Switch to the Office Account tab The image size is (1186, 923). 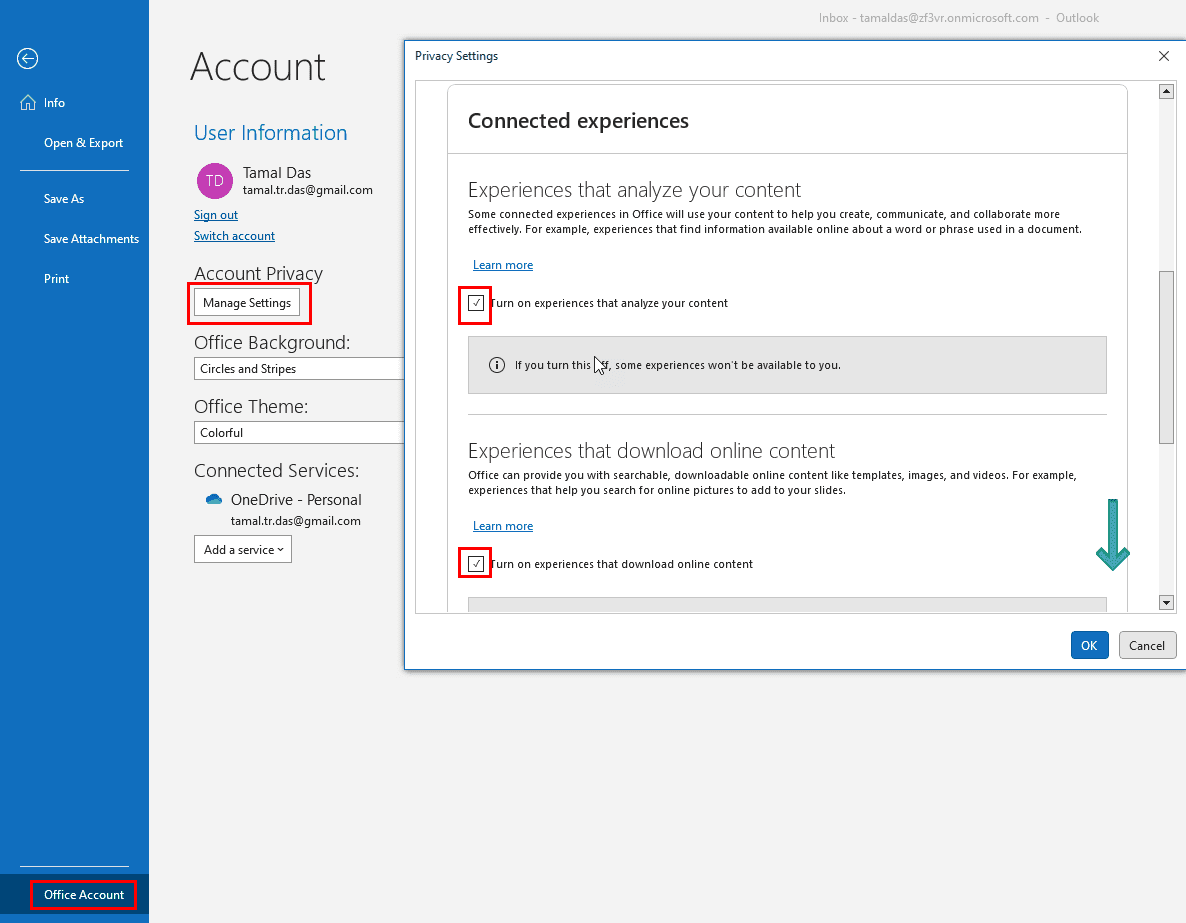83,894
